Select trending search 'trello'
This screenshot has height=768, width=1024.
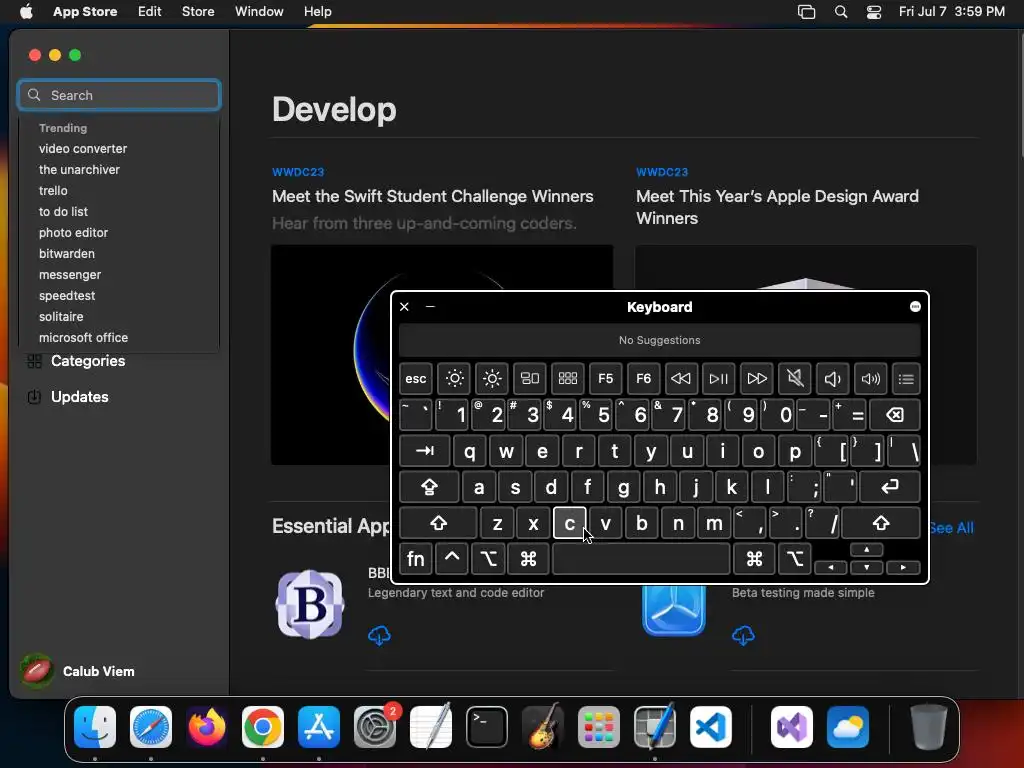tap(53, 191)
